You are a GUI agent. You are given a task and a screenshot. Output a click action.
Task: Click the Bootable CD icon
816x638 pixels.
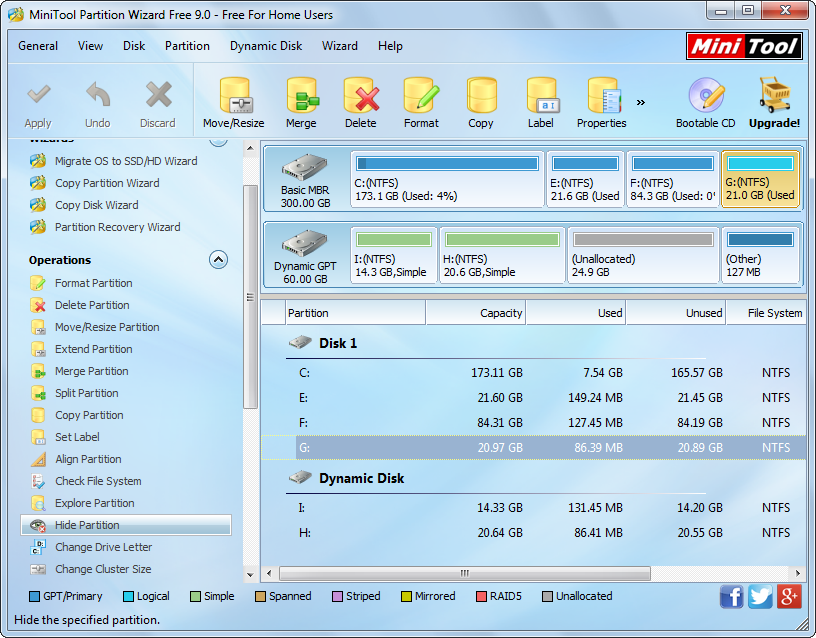pyautogui.click(x=706, y=95)
